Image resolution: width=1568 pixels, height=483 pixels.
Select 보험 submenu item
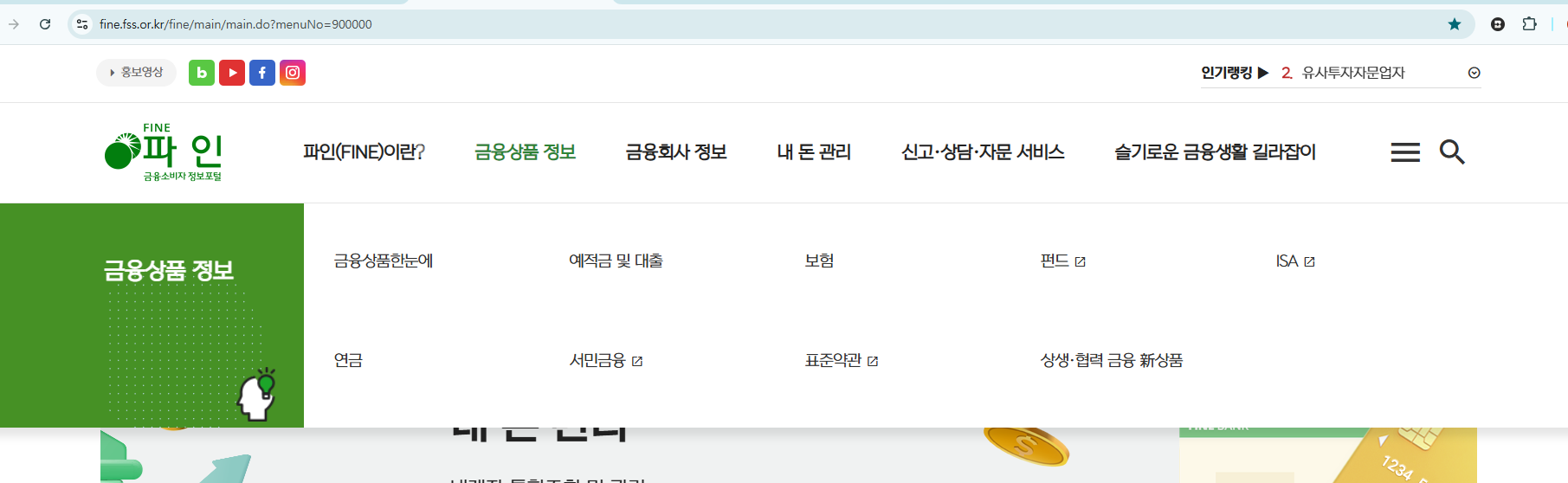819,261
